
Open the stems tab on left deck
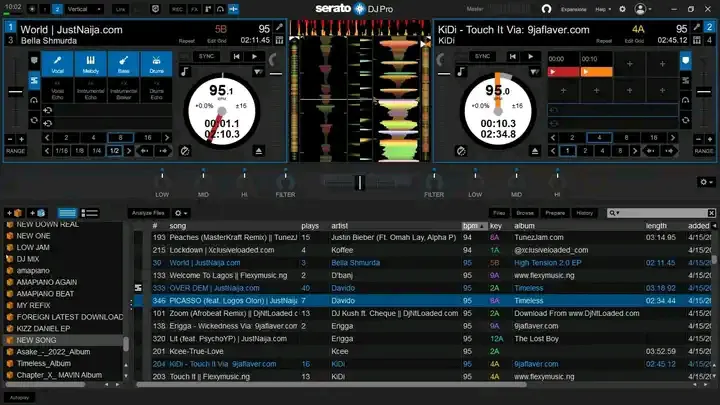coord(34,81)
